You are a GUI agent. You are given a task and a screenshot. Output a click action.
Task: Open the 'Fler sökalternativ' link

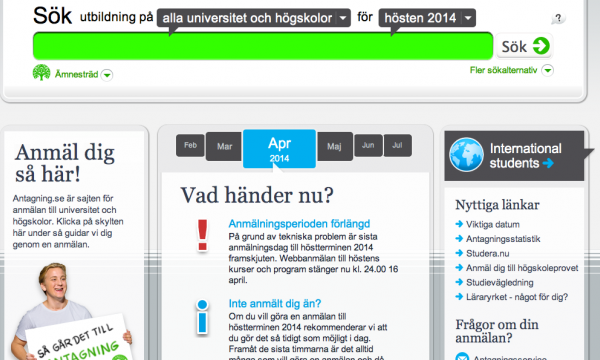coord(503,70)
